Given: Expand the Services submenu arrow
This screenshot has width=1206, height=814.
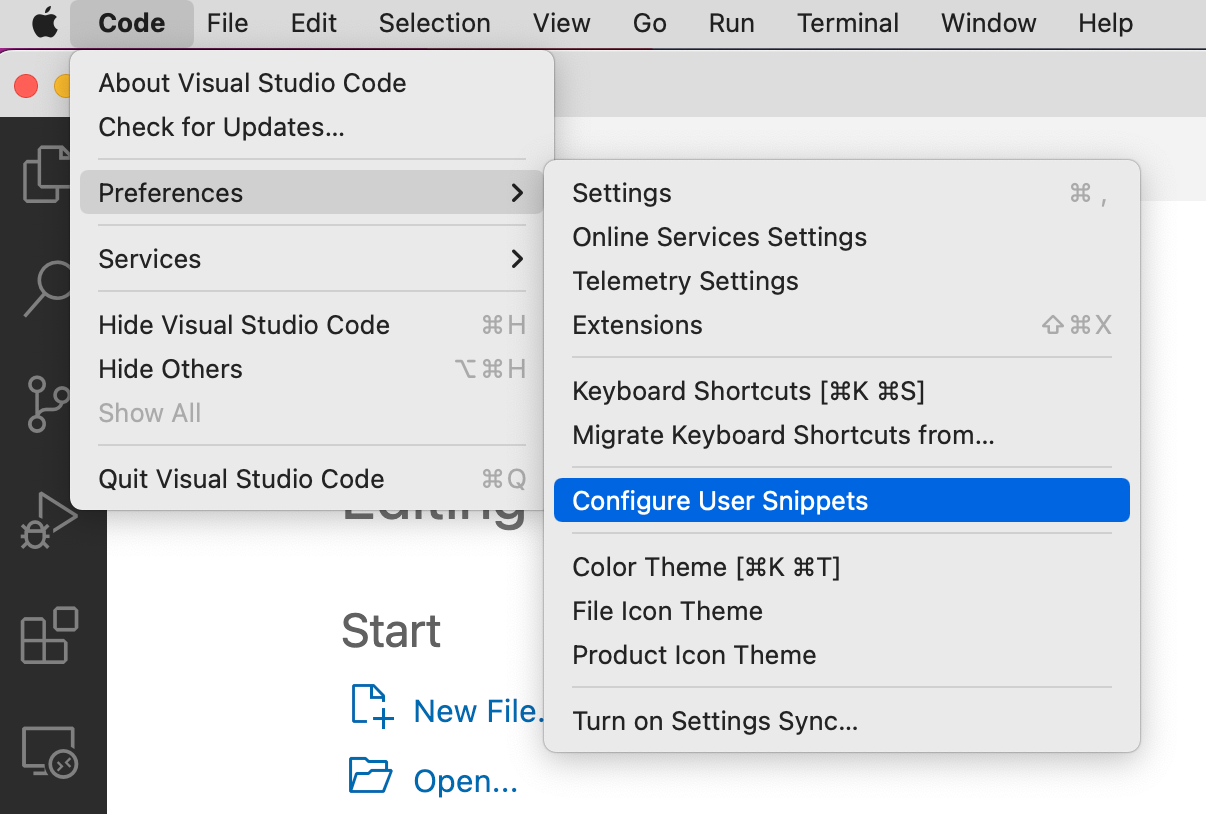Looking at the screenshot, I should [x=517, y=259].
